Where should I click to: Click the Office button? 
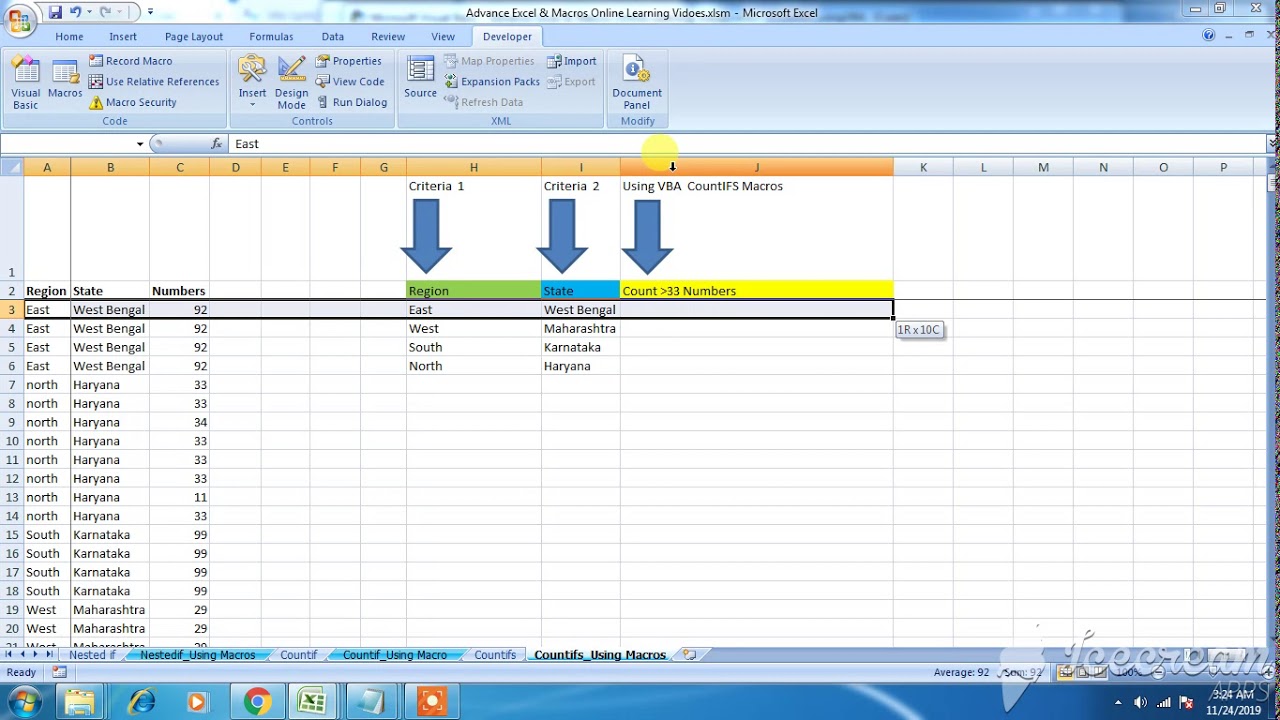(19, 20)
